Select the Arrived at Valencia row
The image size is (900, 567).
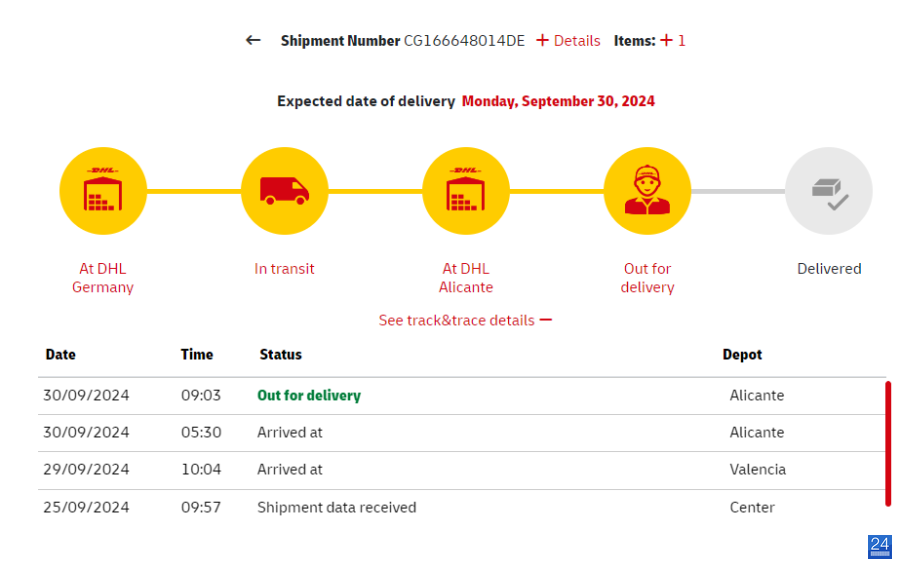(462, 470)
